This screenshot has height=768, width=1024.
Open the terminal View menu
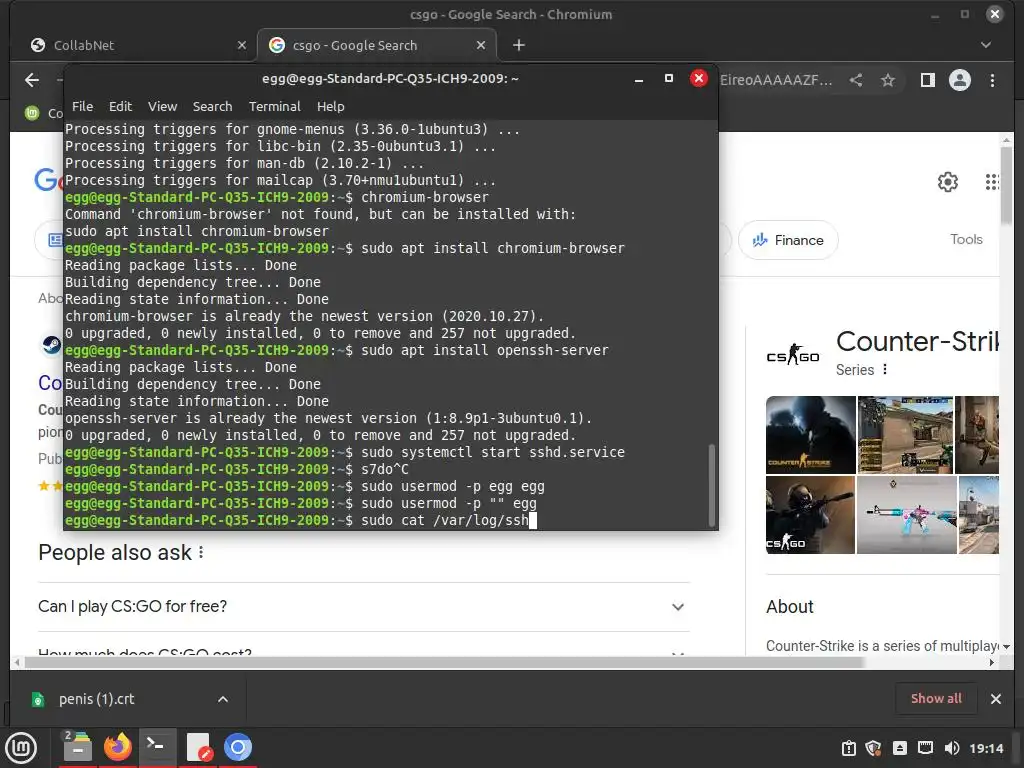pyautogui.click(x=162, y=106)
